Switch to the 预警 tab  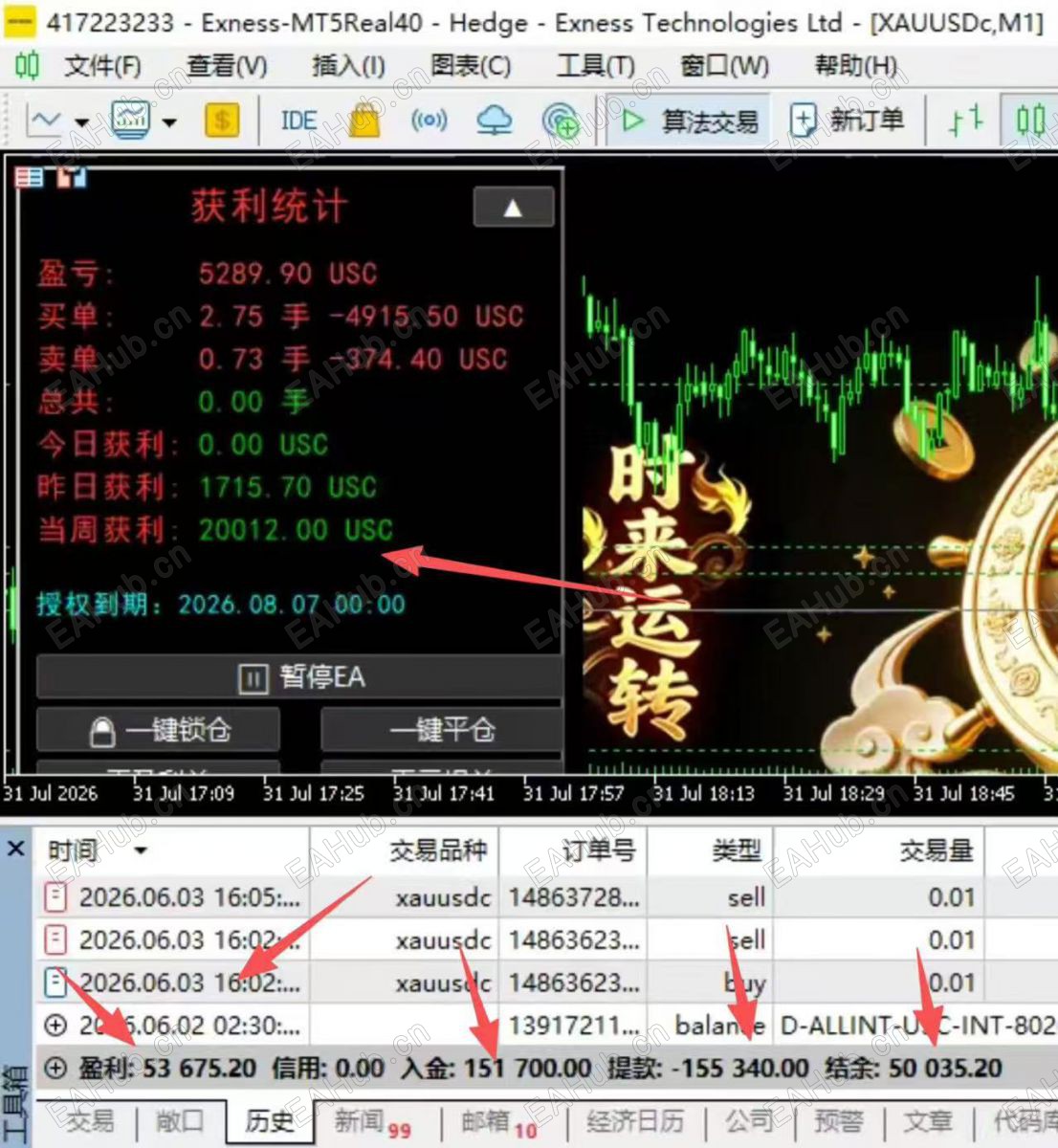tap(839, 1121)
